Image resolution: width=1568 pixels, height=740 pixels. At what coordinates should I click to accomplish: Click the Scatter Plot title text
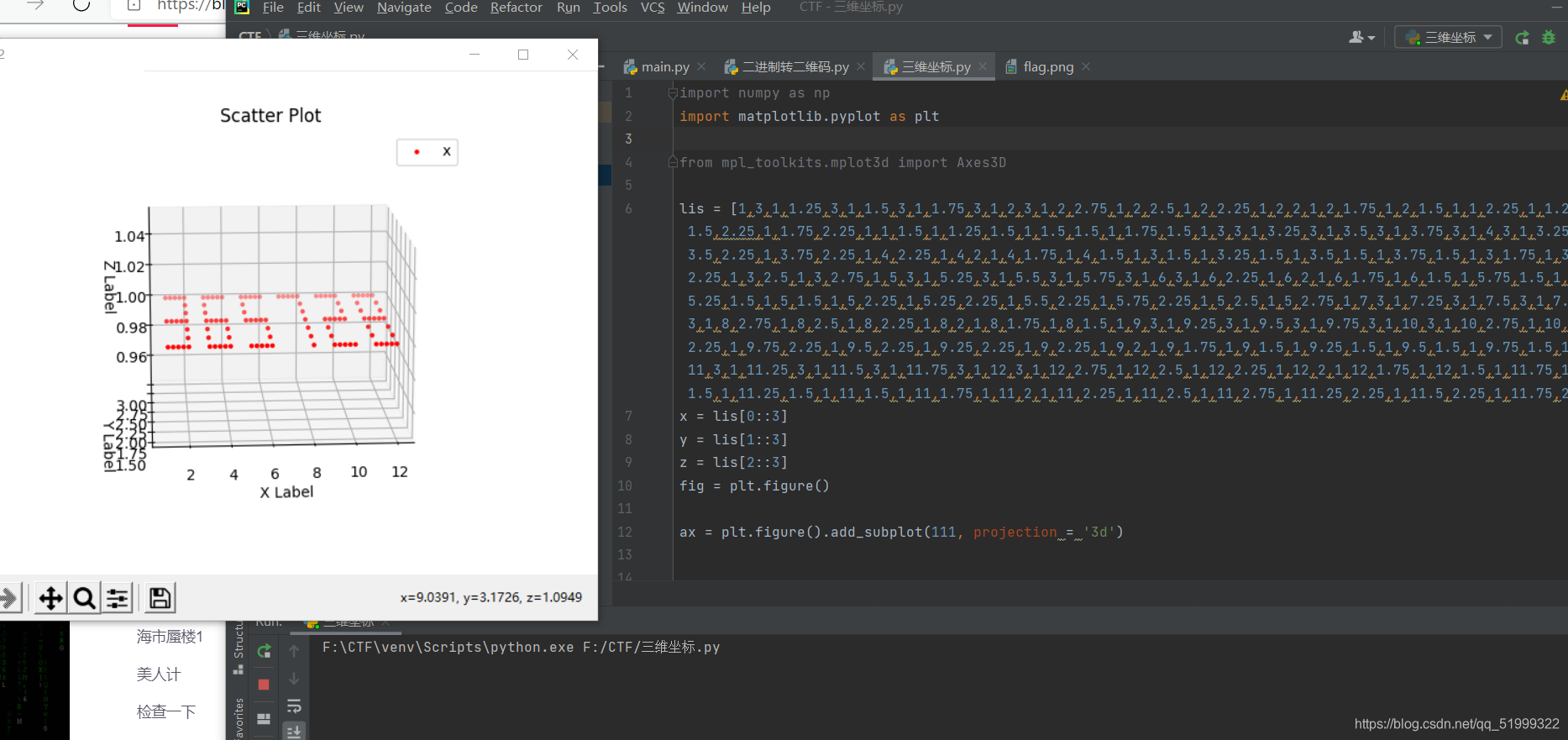pos(270,115)
